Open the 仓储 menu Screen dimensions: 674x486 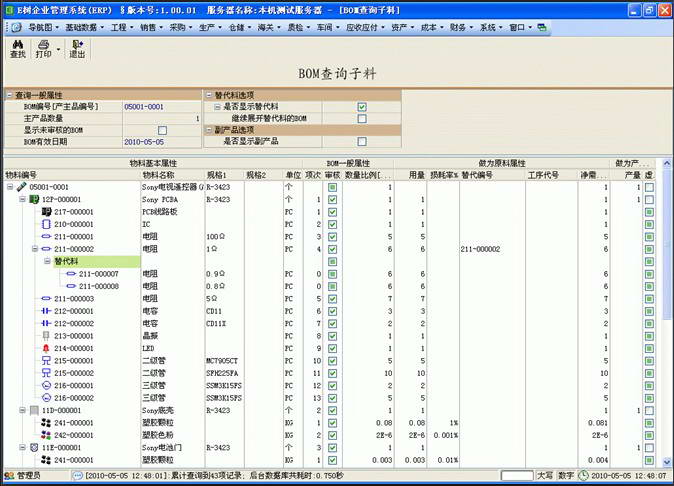(x=239, y=28)
